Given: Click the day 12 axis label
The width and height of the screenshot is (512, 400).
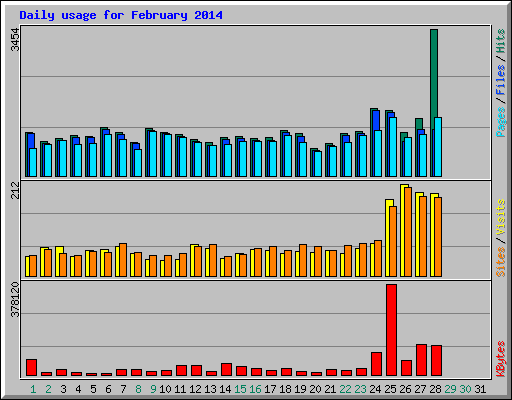Looking at the screenshot, I should coord(195,389).
